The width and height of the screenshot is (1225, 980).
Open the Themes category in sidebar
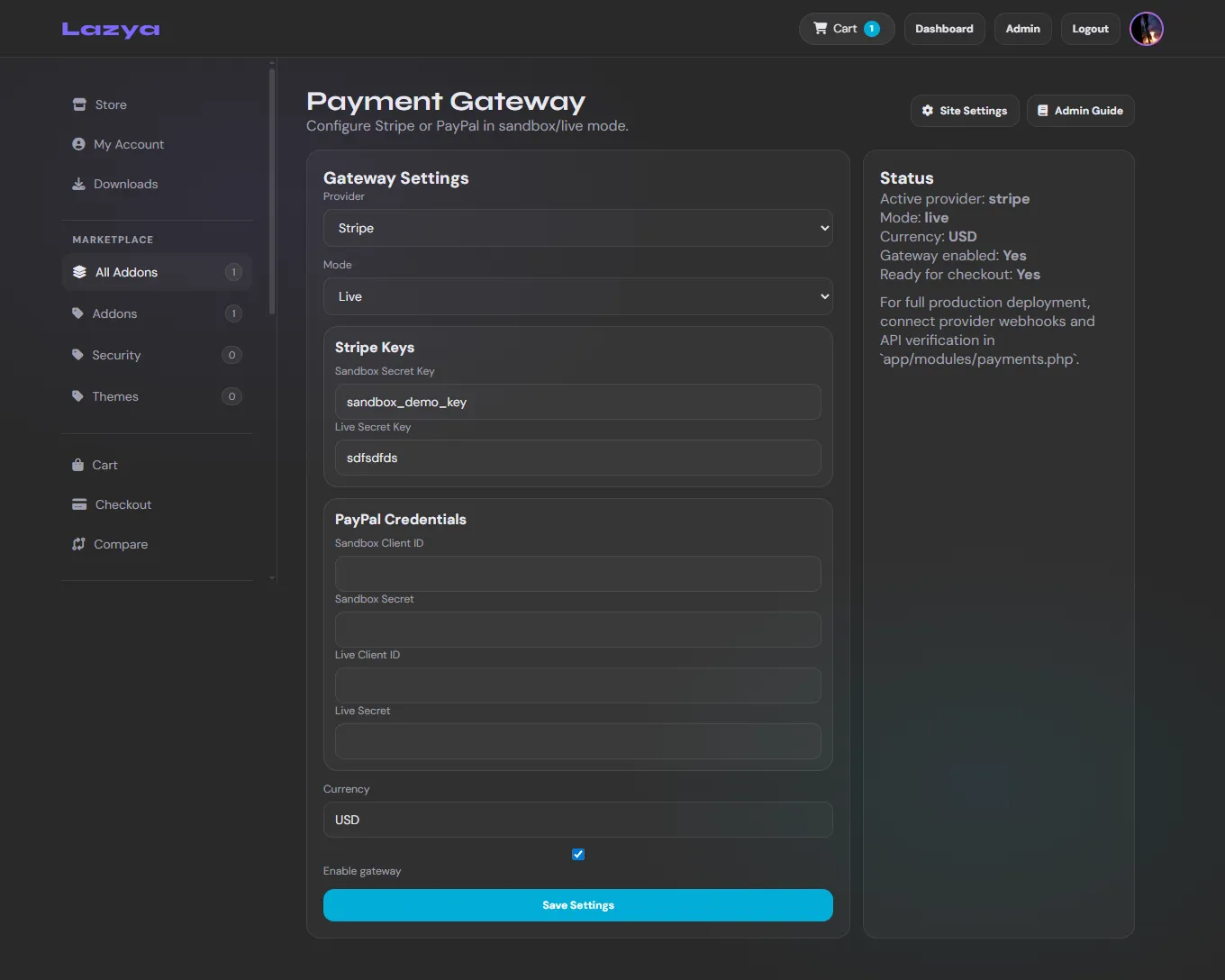coord(157,396)
